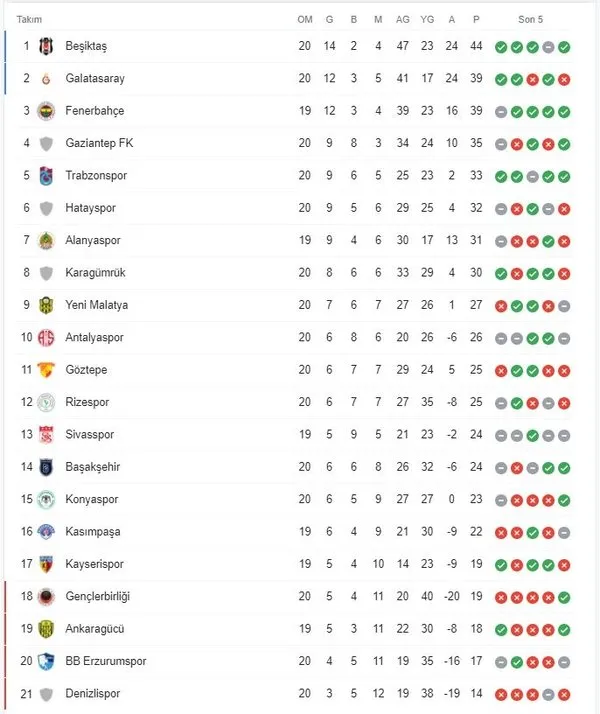This screenshot has width=600, height=714.
Task: Click the Başakşehir club emblem
Action: coord(45,467)
